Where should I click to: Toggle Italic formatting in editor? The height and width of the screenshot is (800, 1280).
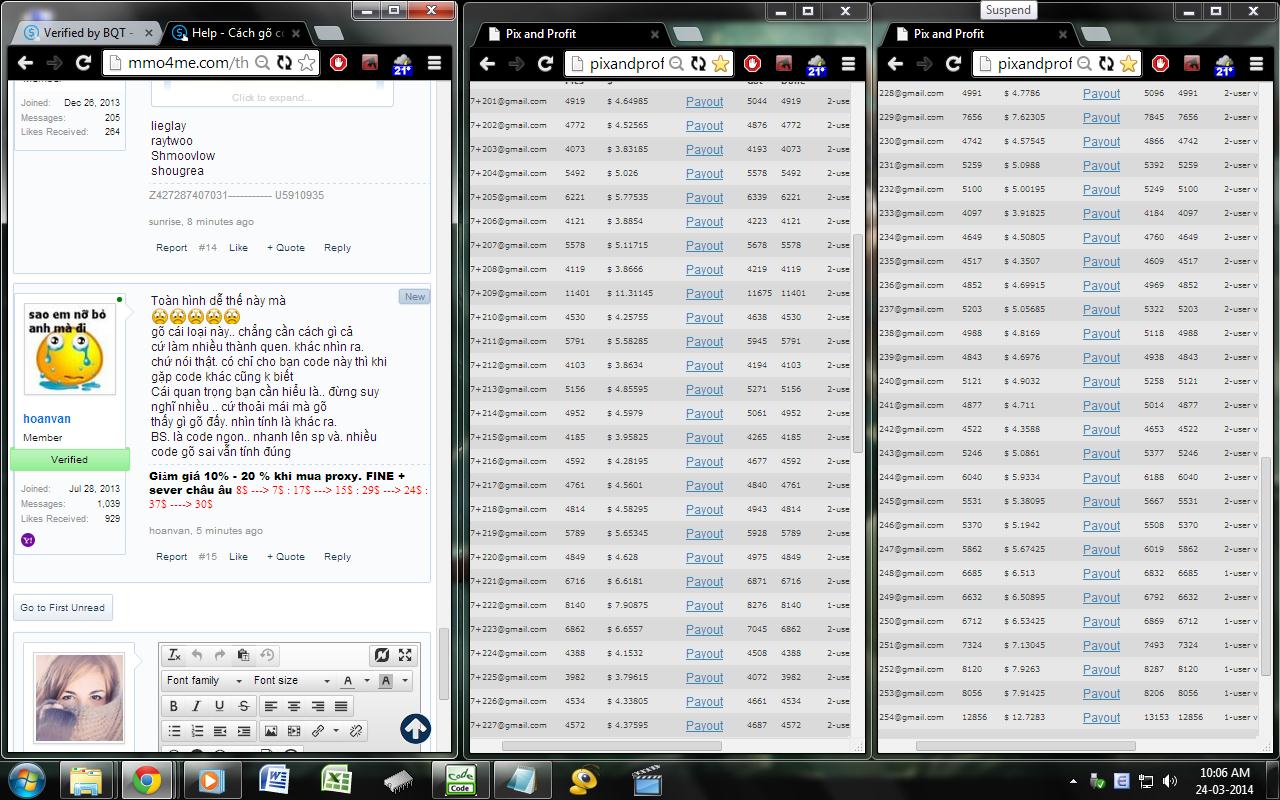pos(196,706)
